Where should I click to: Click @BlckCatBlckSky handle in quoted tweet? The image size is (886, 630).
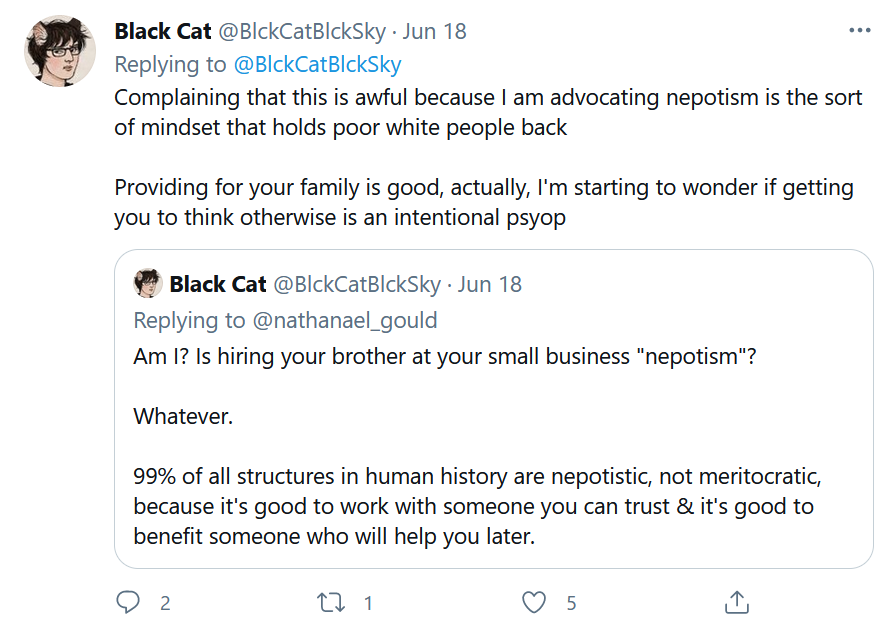click(357, 285)
